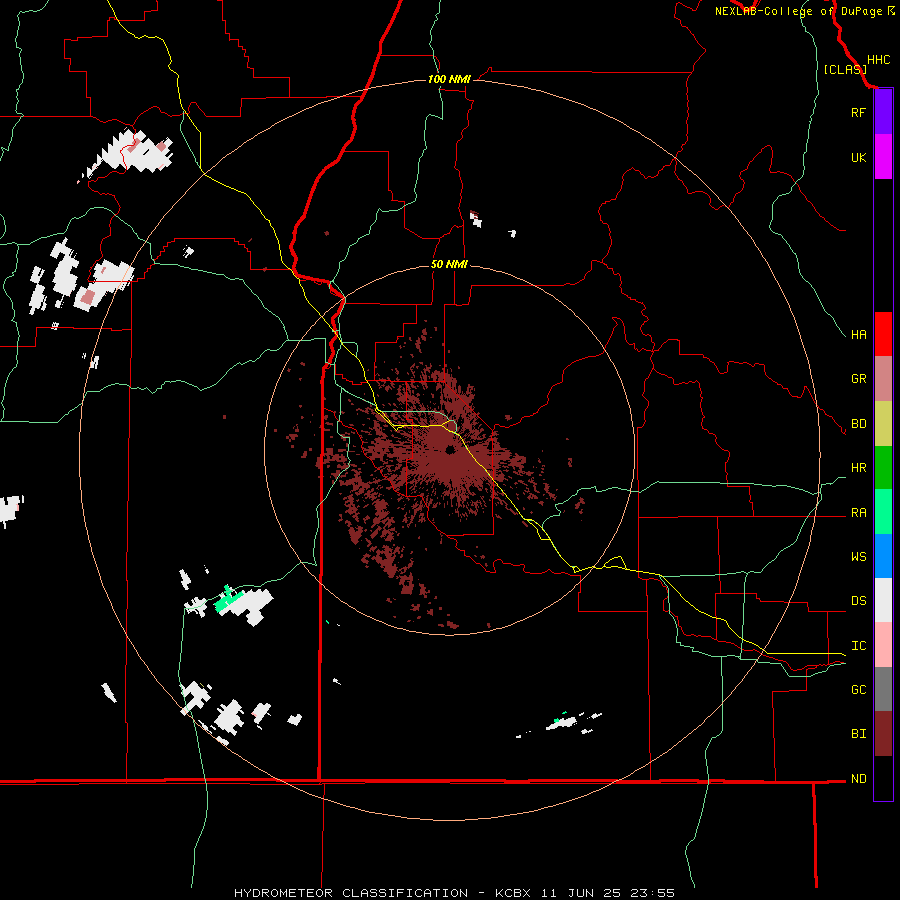The width and height of the screenshot is (900, 900).
Task: Pick the HR green legend swatch
Action: (x=883, y=468)
